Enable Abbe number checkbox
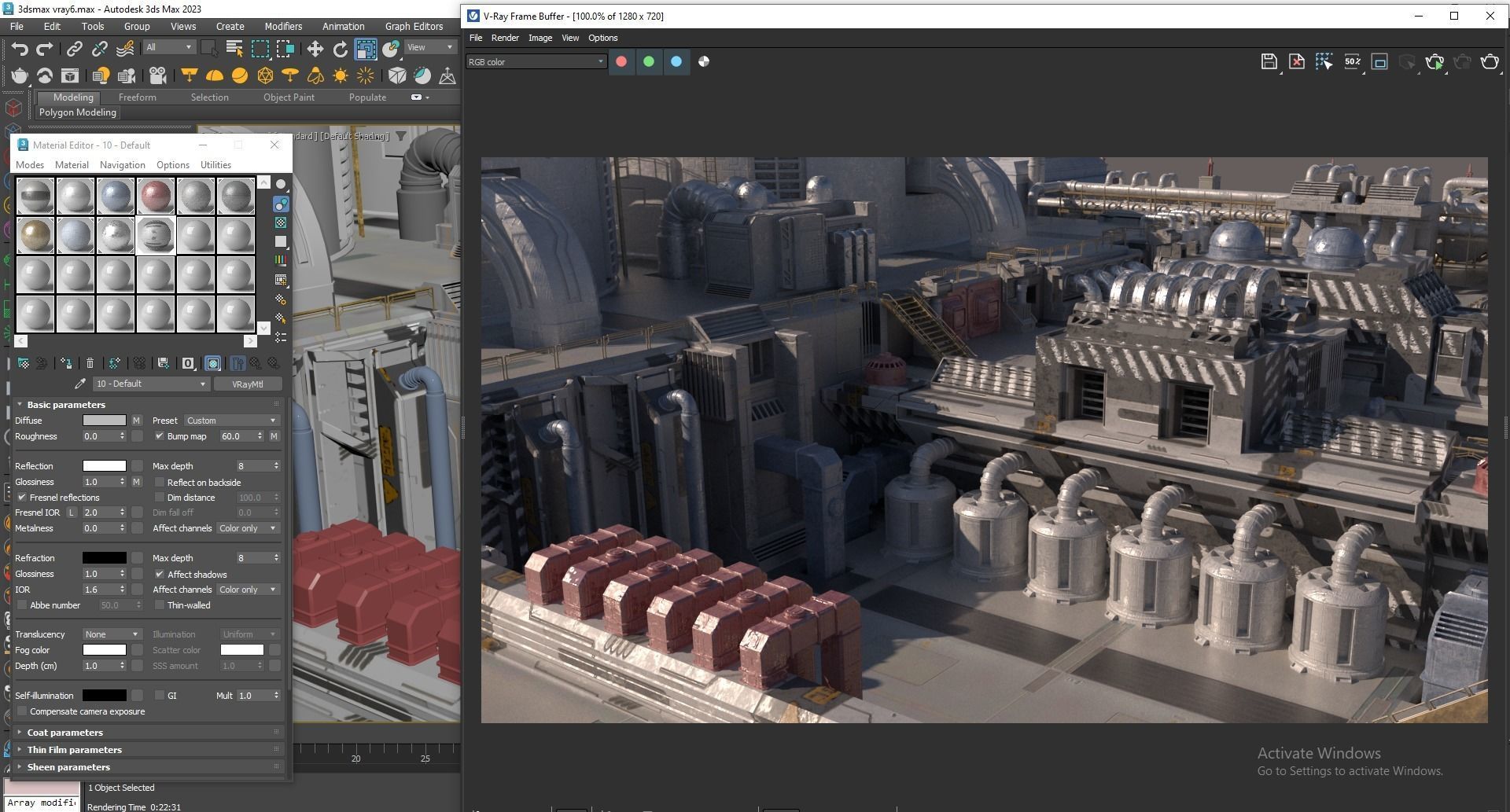 click(x=22, y=605)
